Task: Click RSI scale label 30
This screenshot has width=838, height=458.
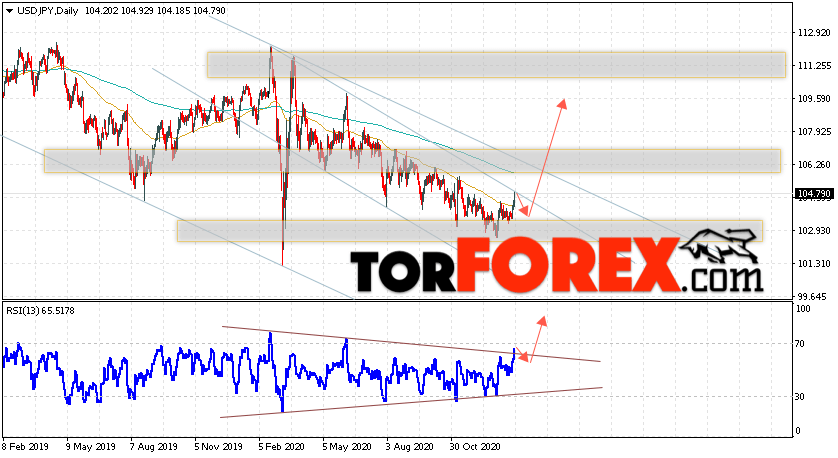Action: coord(800,397)
